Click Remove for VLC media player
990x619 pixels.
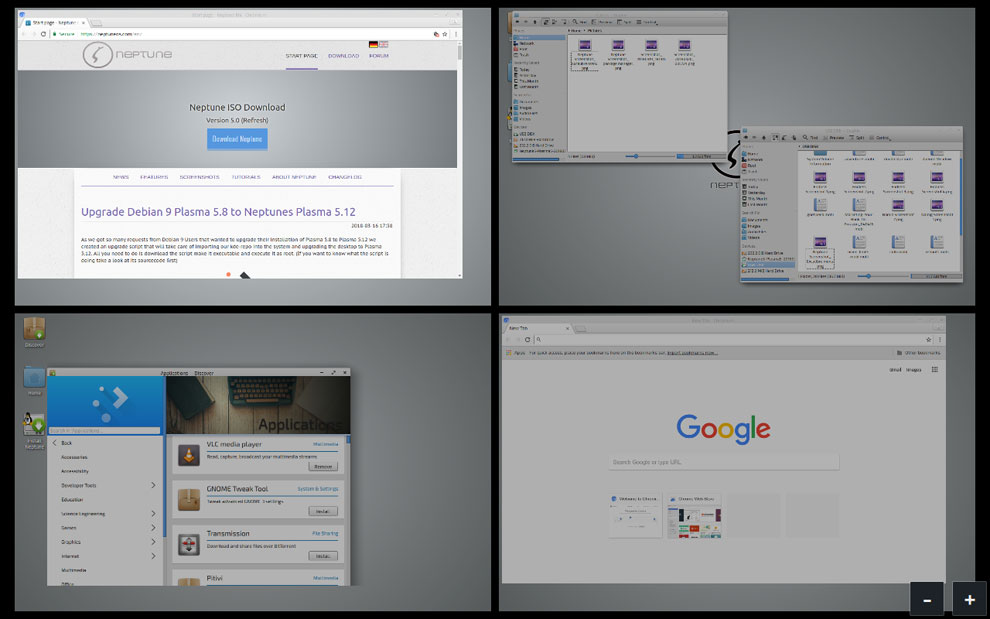[323, 466]
